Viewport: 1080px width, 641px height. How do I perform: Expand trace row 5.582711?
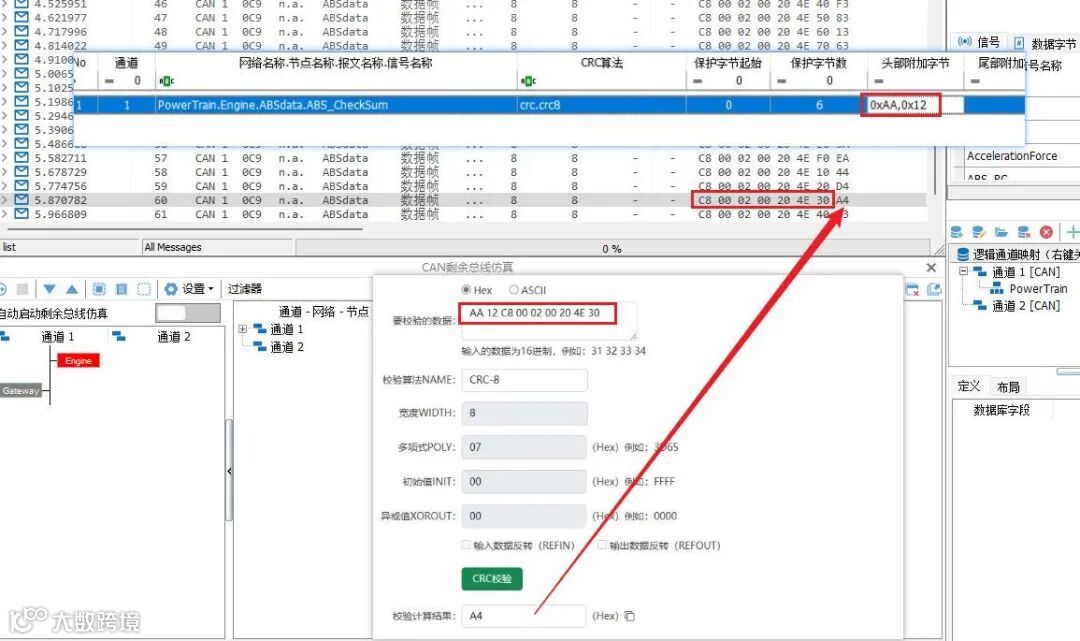click(x=5, y=158)
